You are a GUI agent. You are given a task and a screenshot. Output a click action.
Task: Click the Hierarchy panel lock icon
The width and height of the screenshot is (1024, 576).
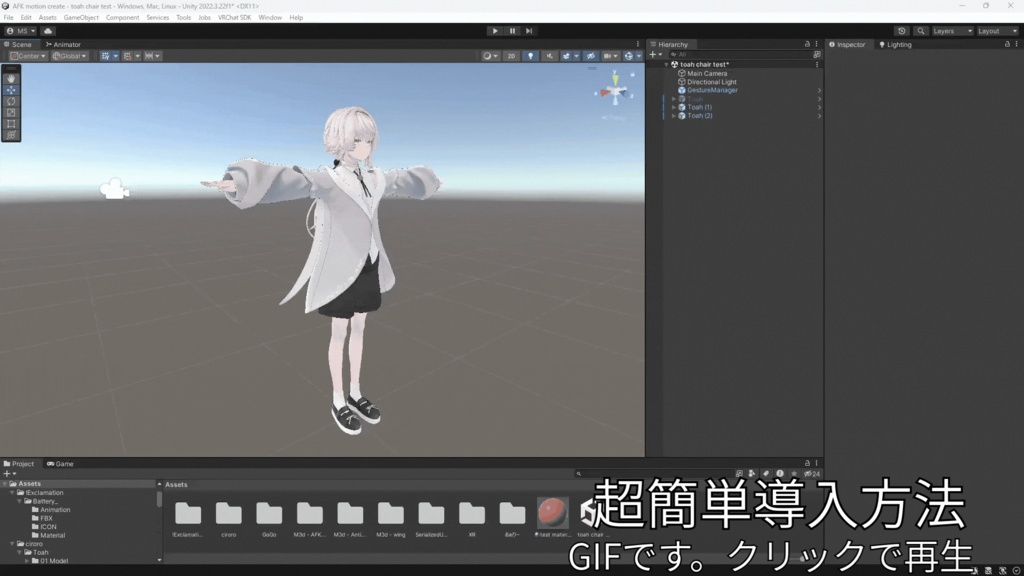tap(807, 44)
